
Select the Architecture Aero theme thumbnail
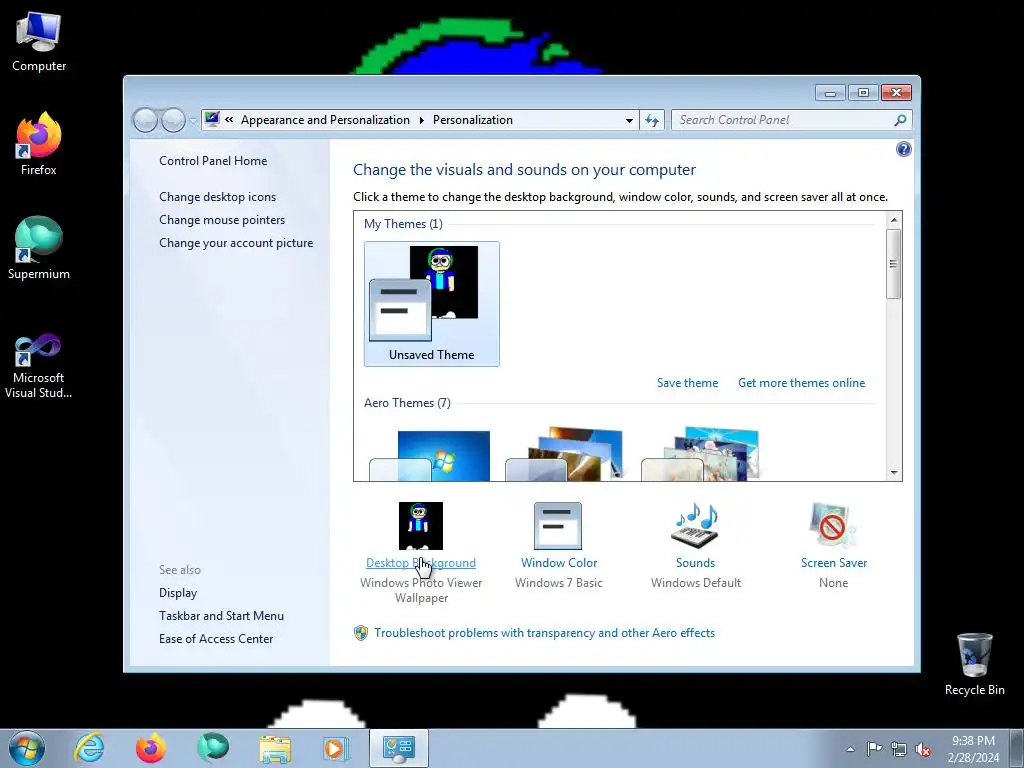[566, 455]
